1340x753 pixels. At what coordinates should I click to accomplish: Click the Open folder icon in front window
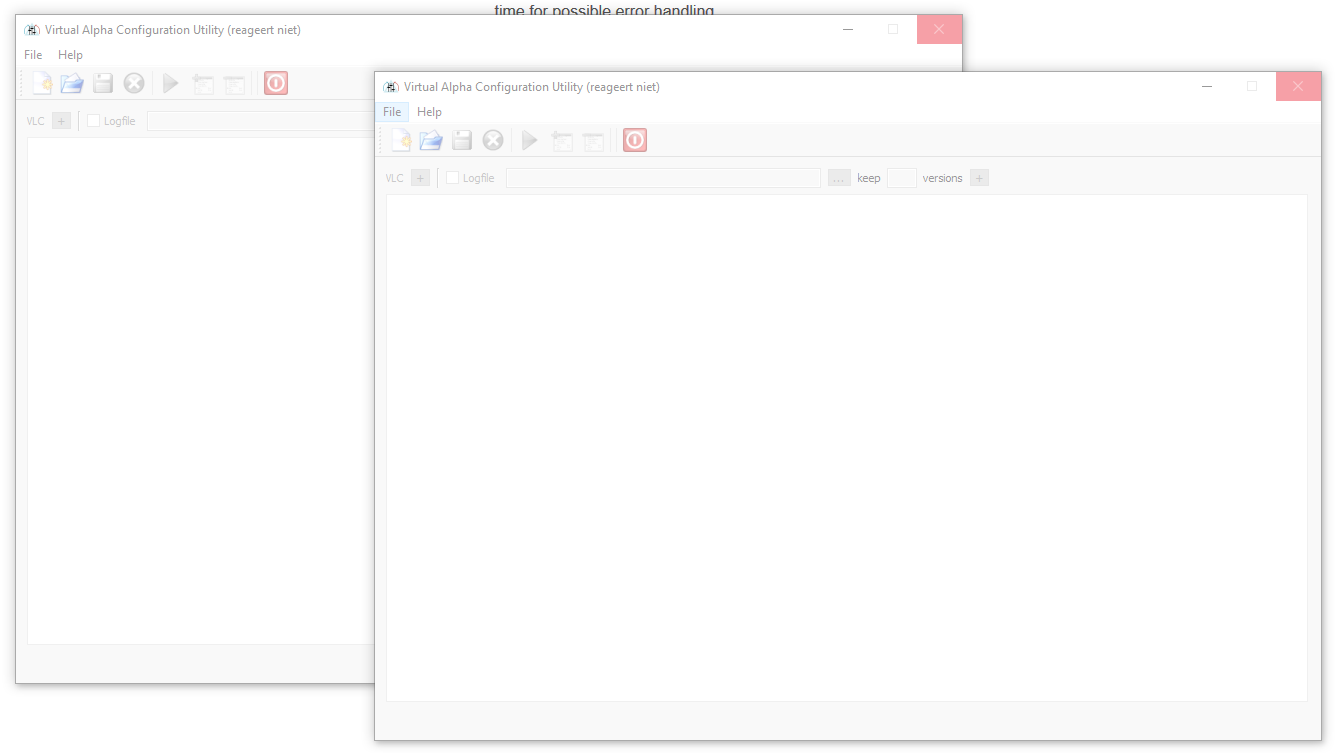click(x=431, y=141)
